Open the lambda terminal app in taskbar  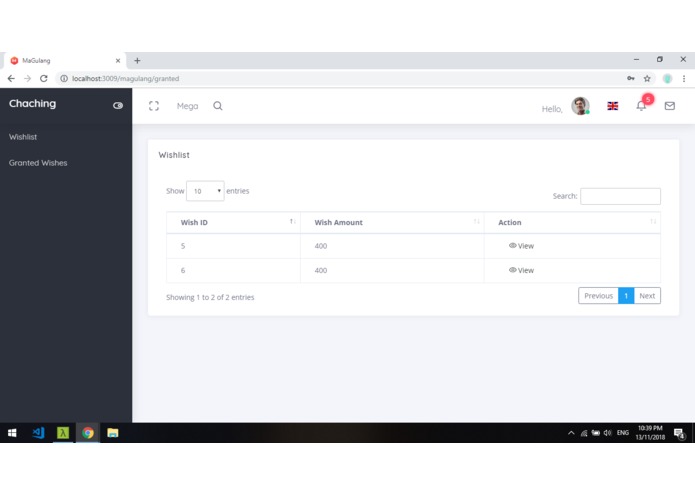pyautogui.click(x=63, y=433)
